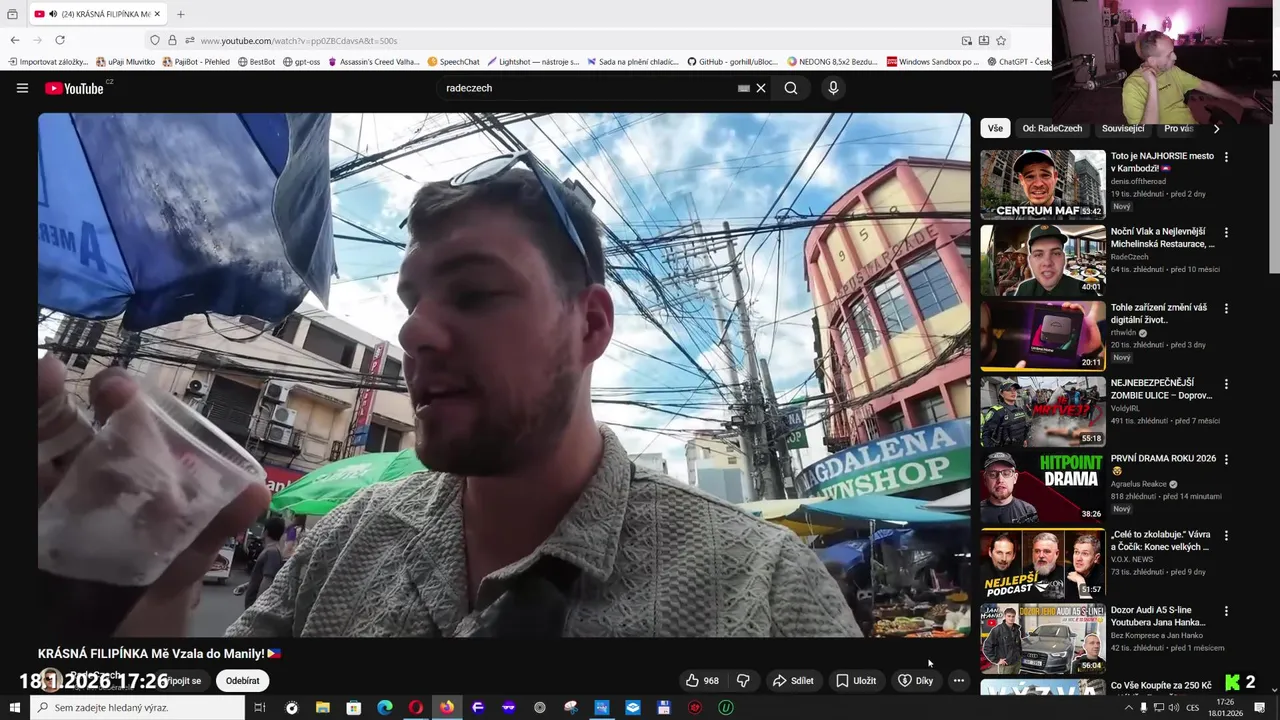Open options for 'Noční Vlak a Nejlevnější' video
Viewport: 1280px width, 720px height.
1226,232
